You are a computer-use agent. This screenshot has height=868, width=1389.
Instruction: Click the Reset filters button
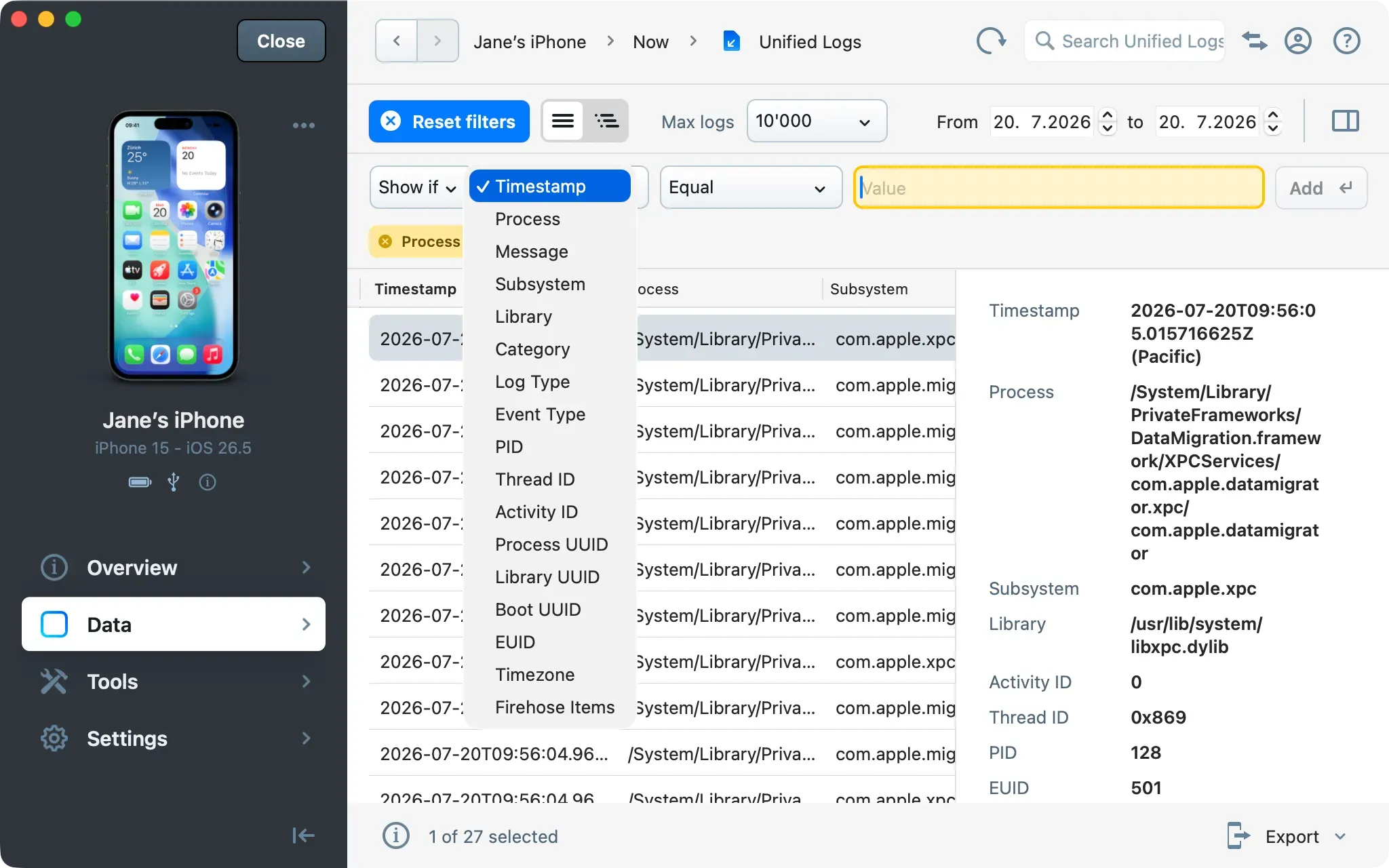pos(449,121)
